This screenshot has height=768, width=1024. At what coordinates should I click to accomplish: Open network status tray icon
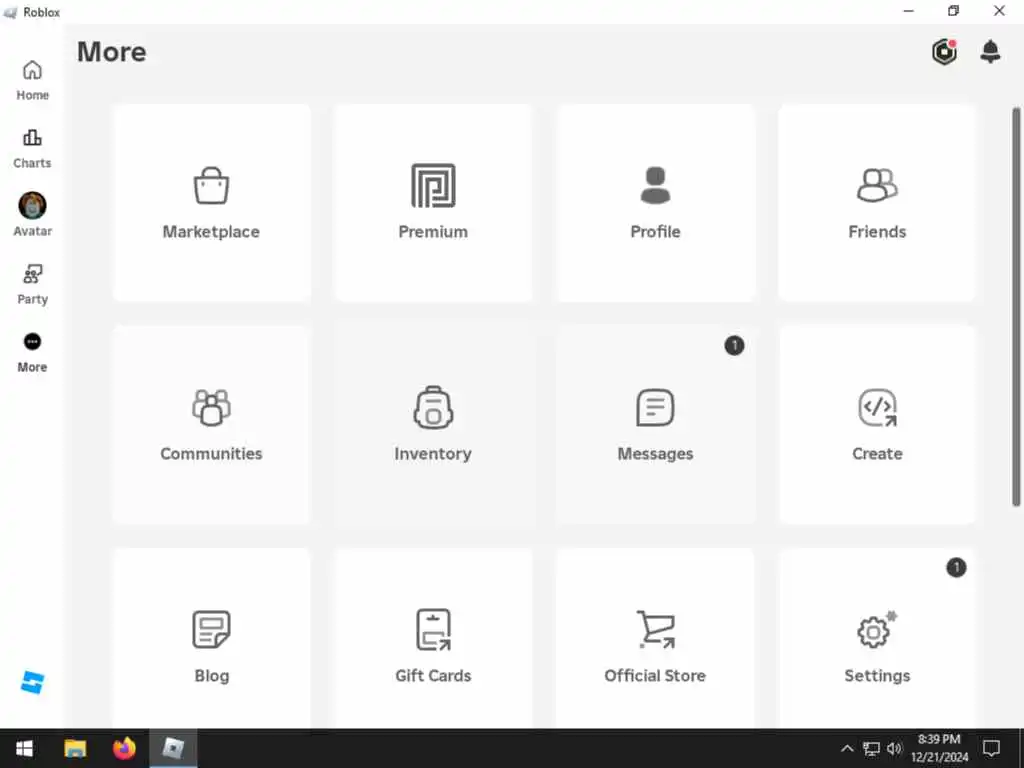[x=871, y=748]
